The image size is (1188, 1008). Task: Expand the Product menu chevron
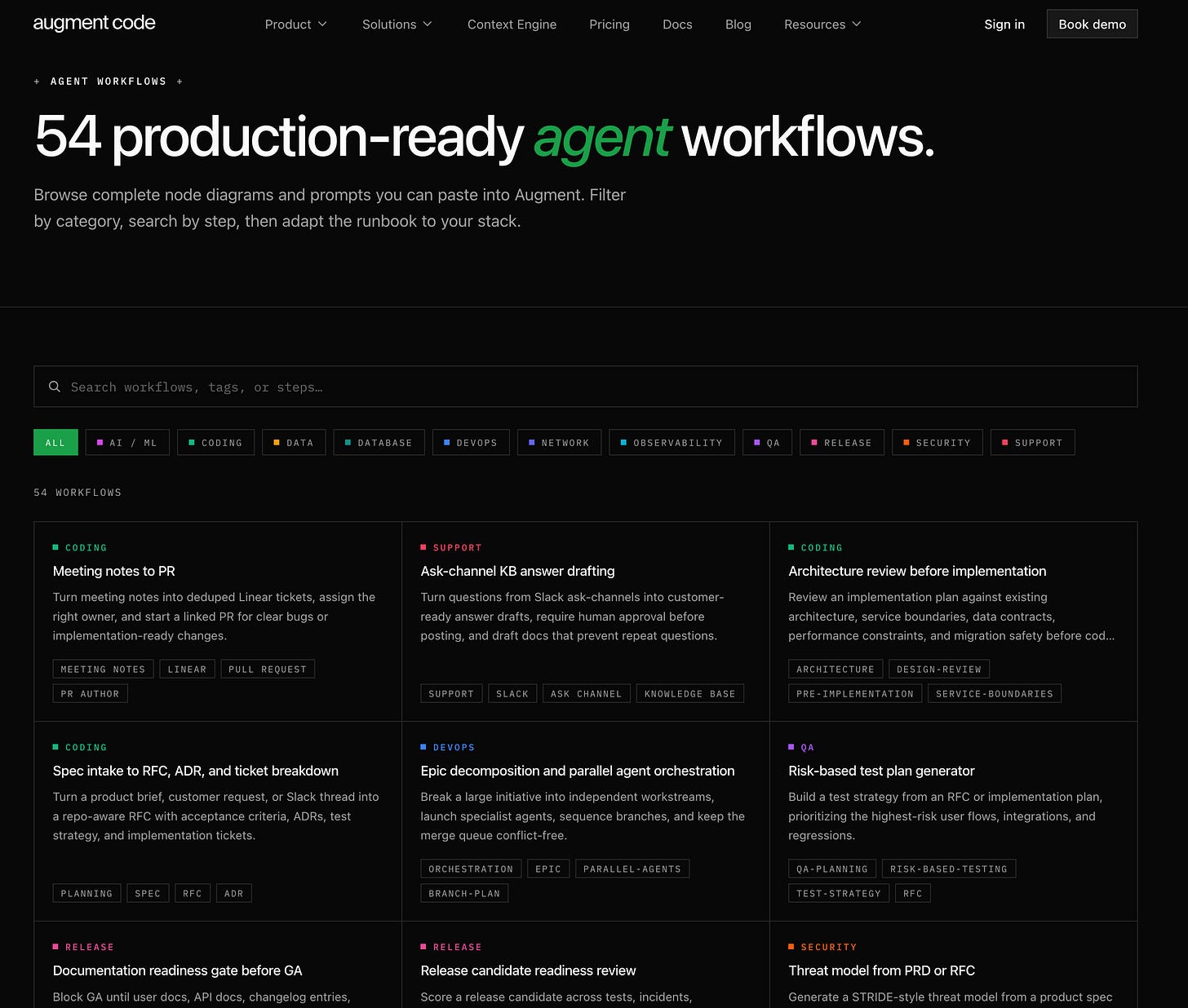322,24
